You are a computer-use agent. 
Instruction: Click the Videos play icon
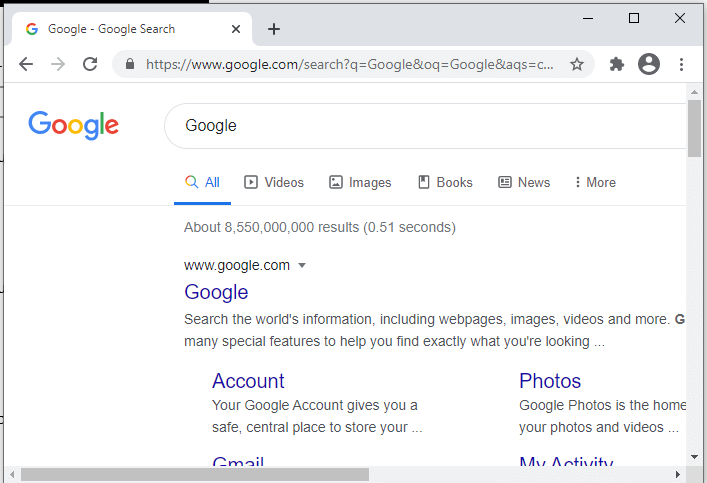(x=251, y=182)
